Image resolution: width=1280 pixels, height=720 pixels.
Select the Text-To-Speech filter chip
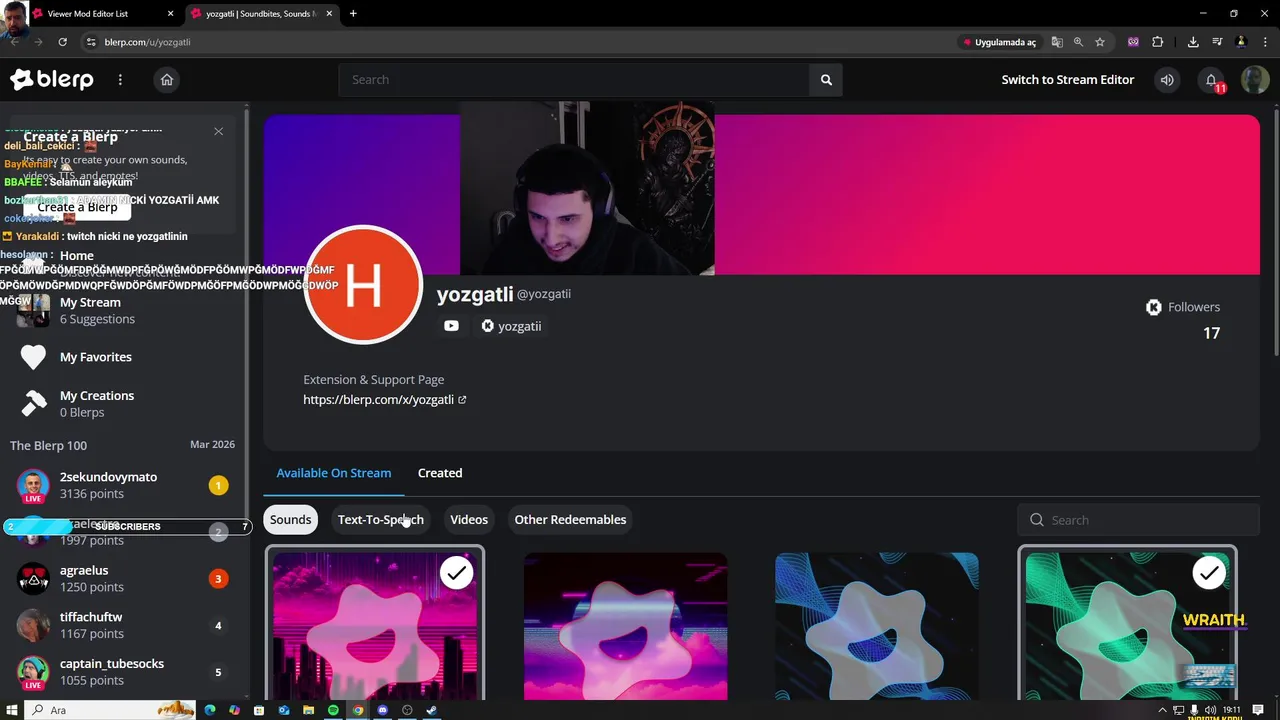coord(380,519)
